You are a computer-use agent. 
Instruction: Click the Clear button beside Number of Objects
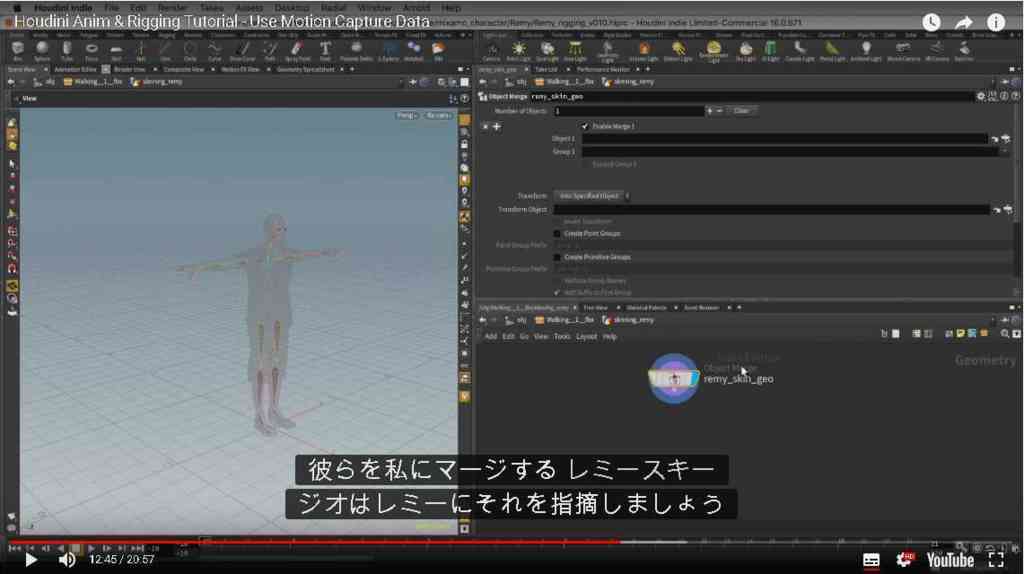tap(741, 111)
